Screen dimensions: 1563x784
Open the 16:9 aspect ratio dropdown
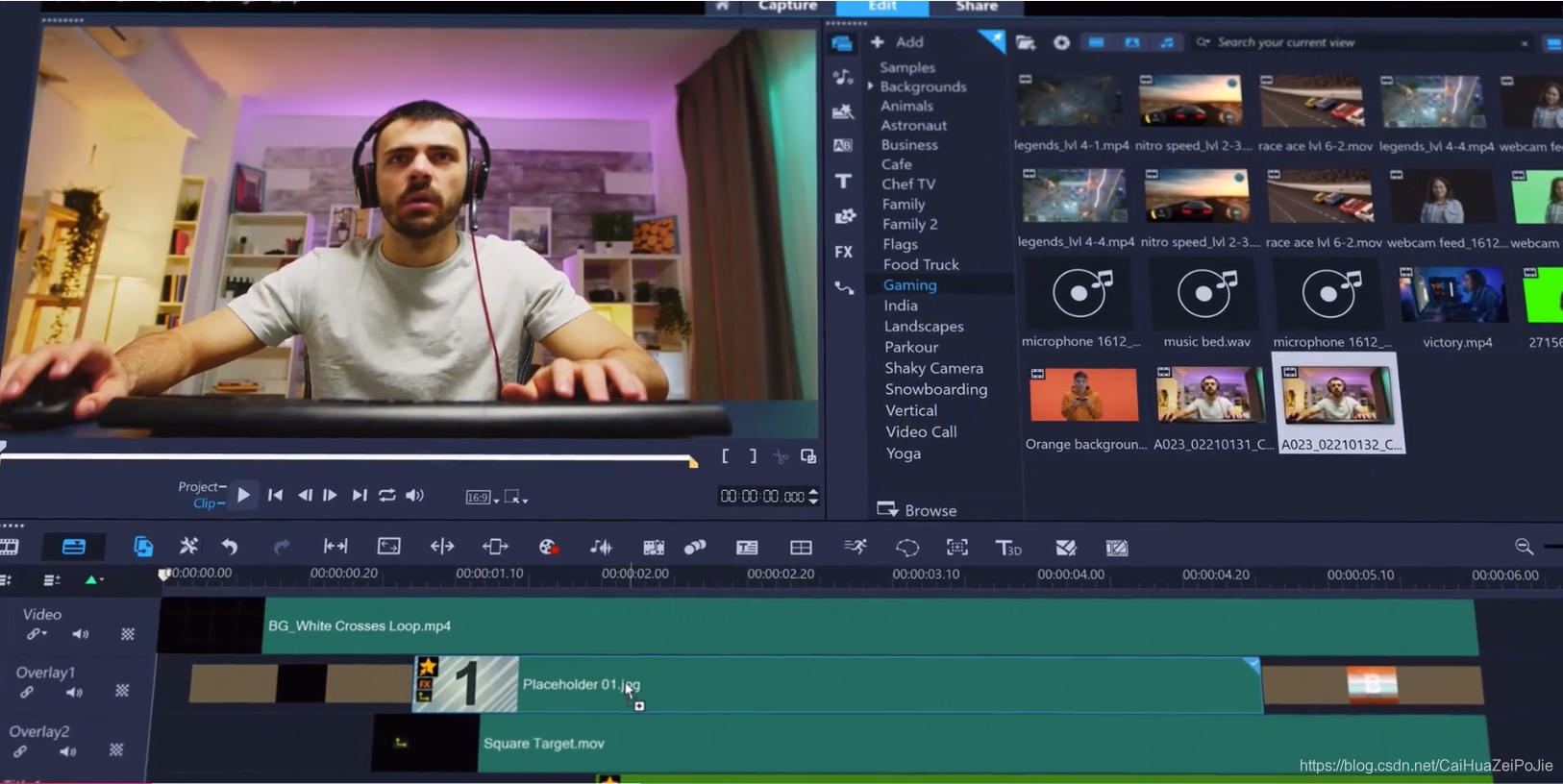(x=483, y=497)
